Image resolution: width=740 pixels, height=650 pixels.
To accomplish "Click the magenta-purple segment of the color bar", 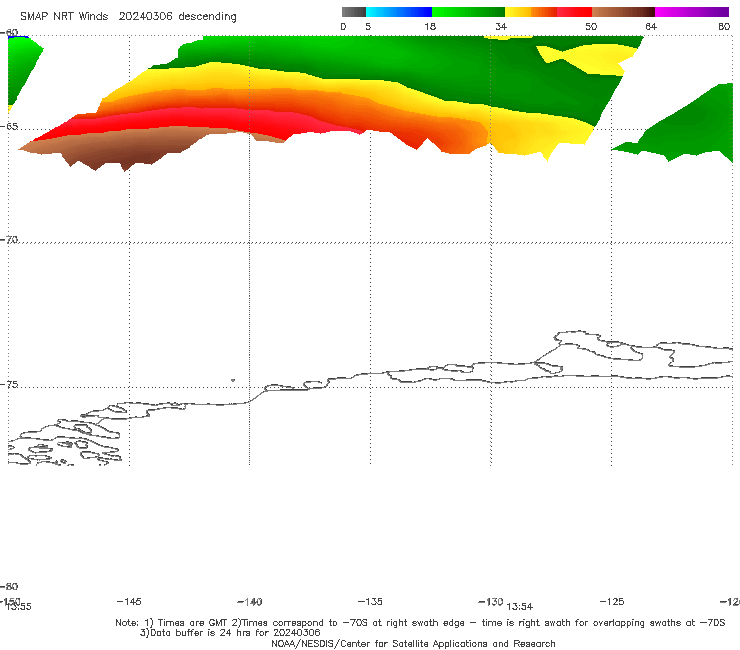I will [x=692, y=12].
